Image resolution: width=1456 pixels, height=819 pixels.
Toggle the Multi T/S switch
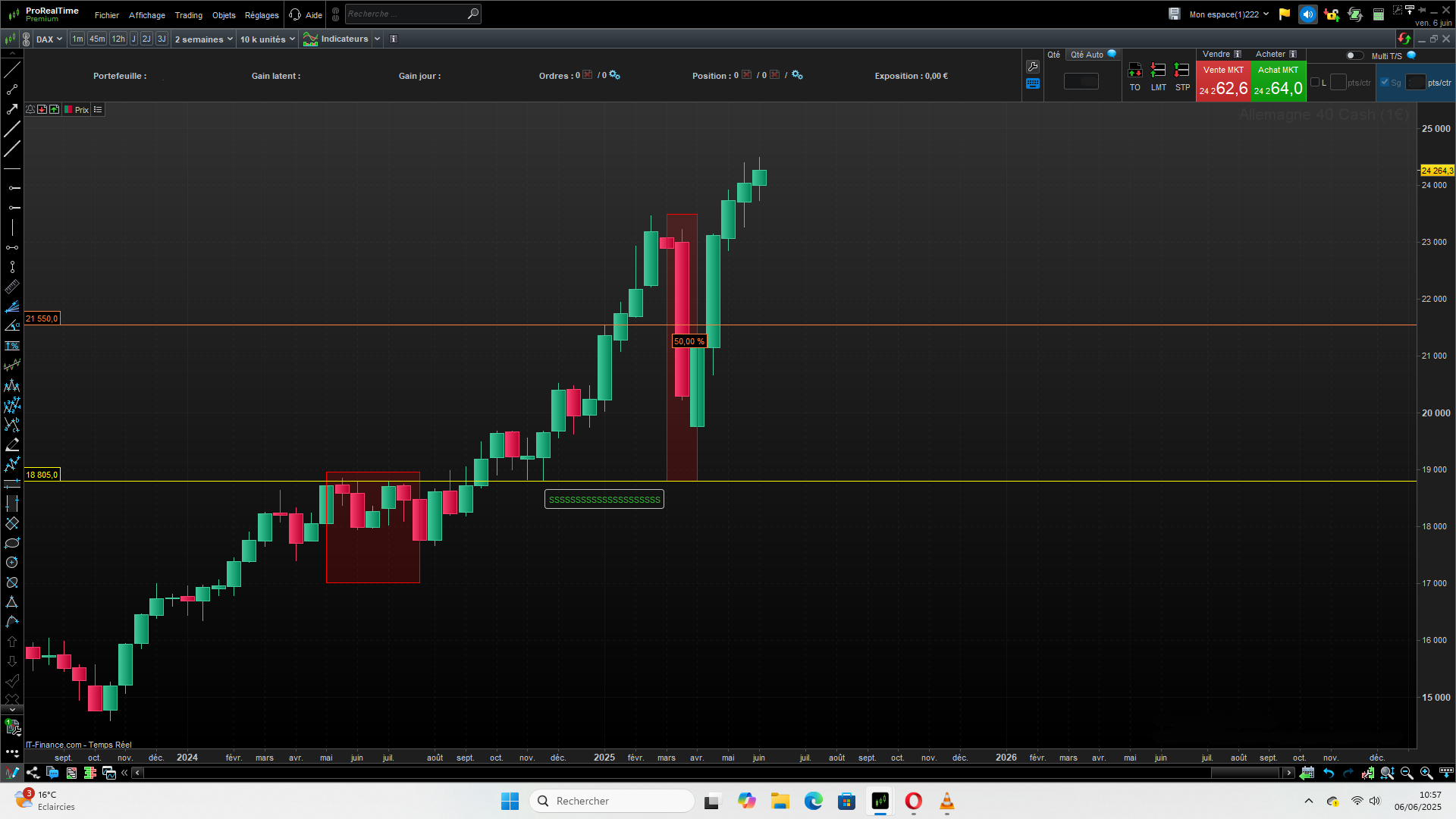[x=1354, y=55]
